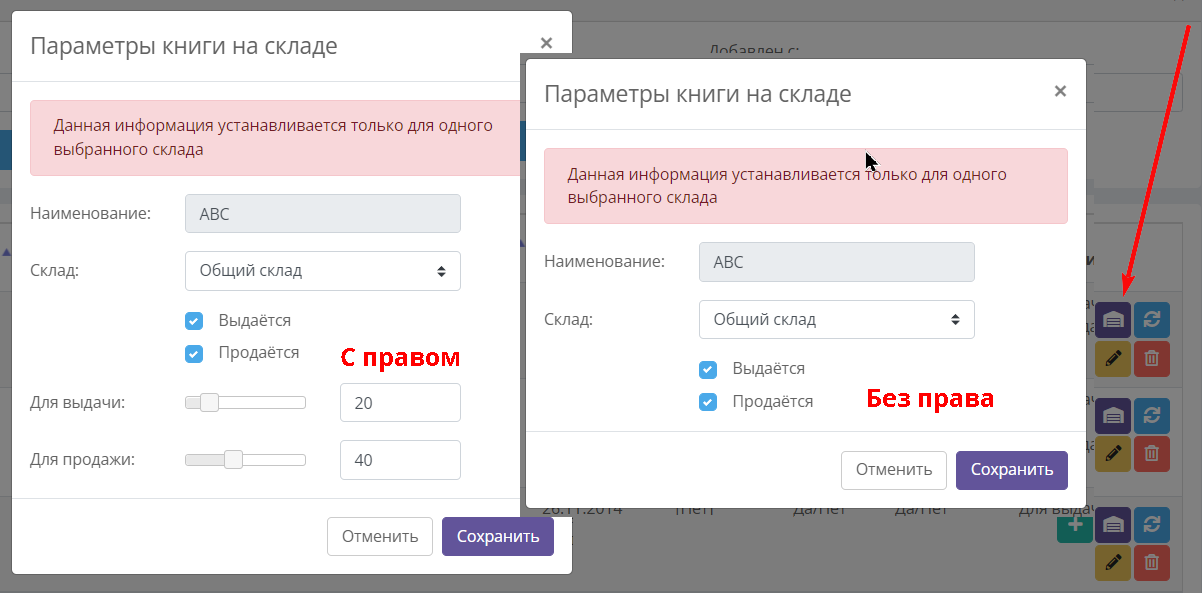Click trash delete icon in first background row
1202x593 pixels.
tap(1152, 358)
